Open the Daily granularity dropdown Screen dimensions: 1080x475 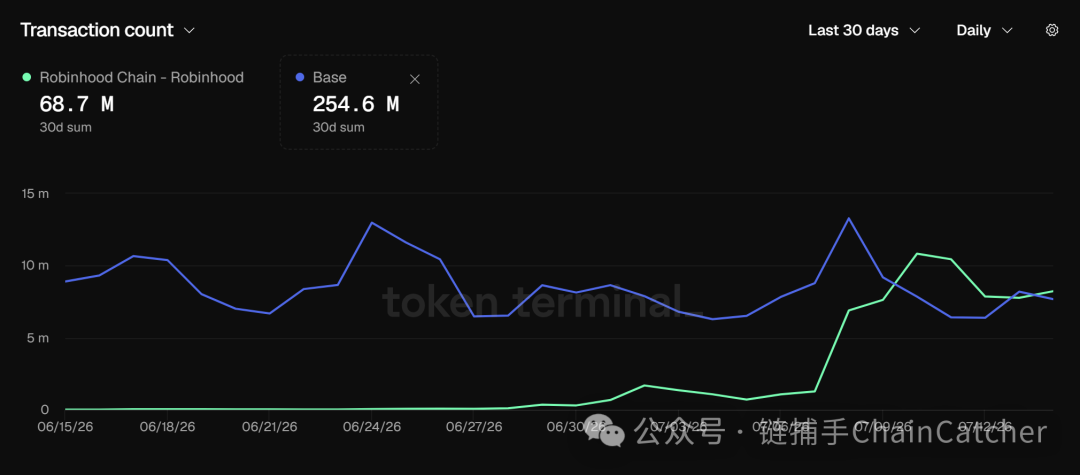[984, 30]
